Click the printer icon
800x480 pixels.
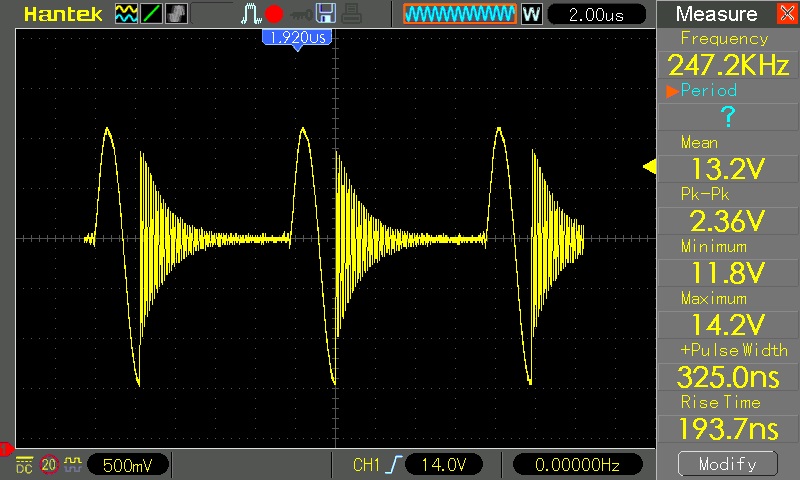[350, 14]
